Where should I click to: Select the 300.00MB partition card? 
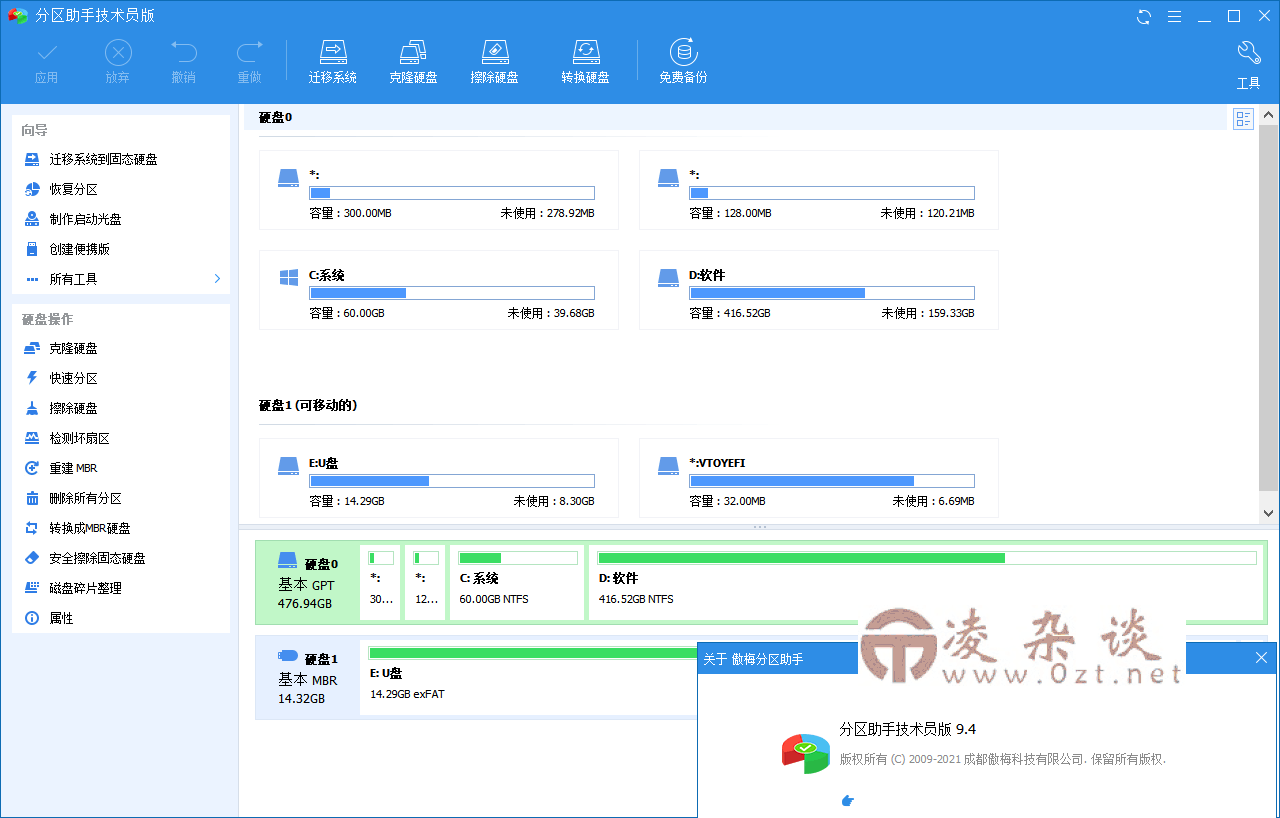click(438, 190)
